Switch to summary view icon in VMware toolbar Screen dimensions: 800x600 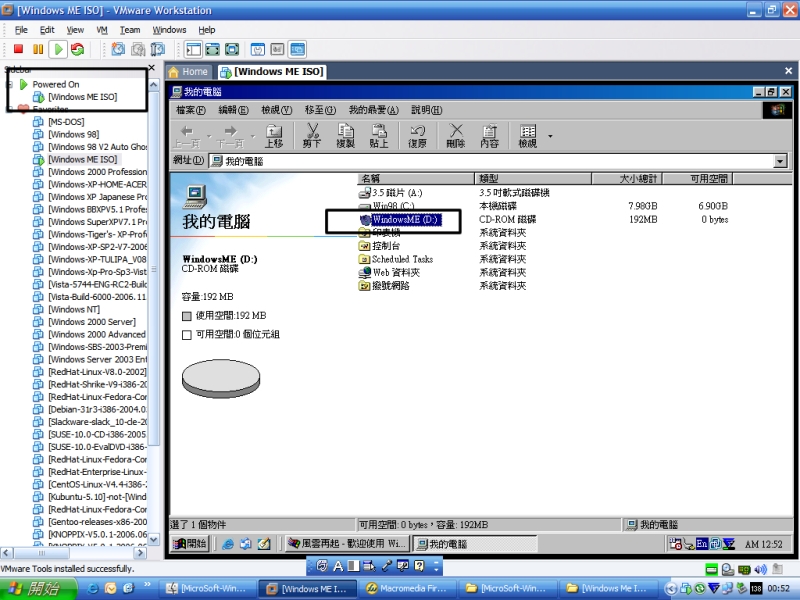click(258, 49)
